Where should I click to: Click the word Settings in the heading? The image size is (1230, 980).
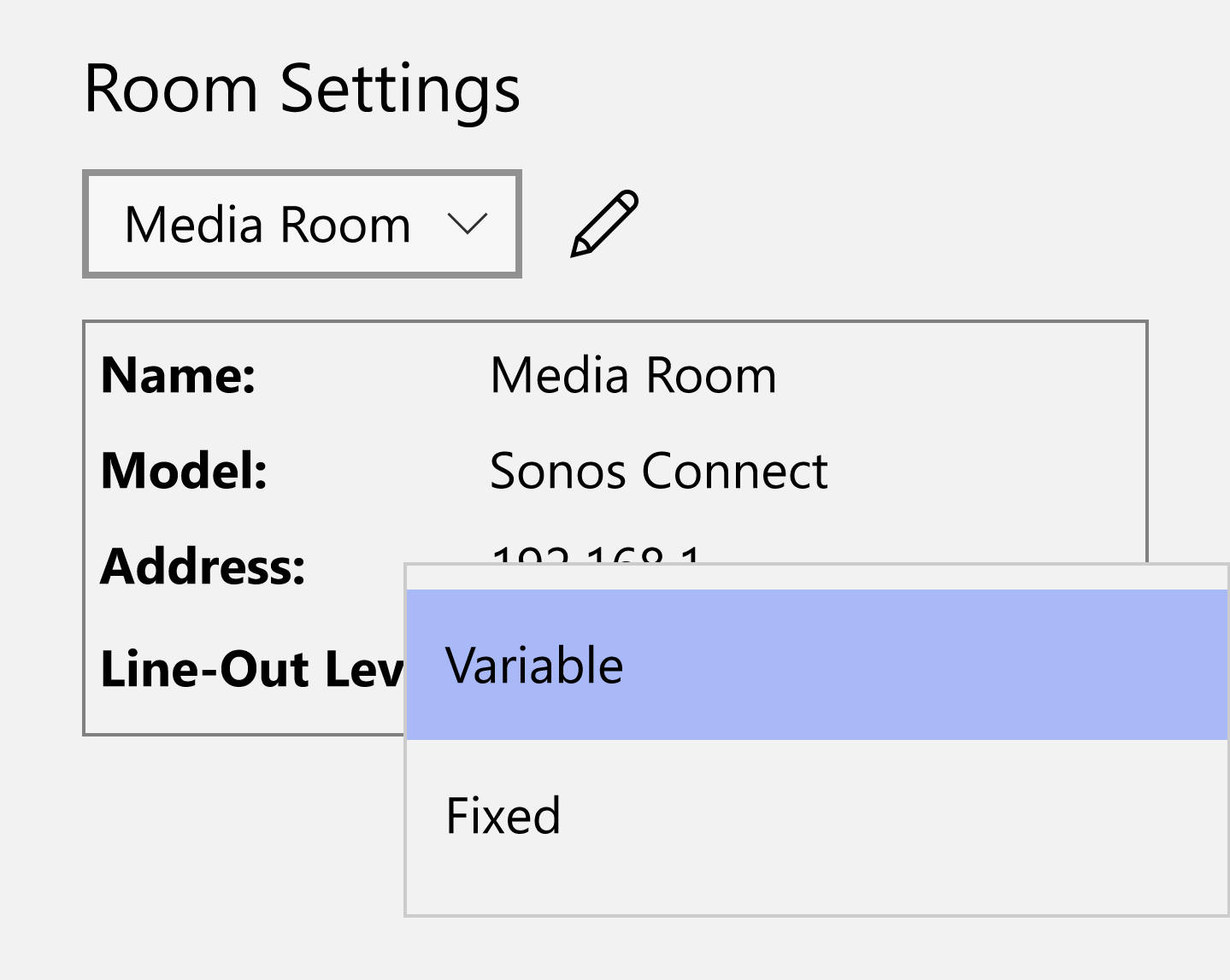399,88
